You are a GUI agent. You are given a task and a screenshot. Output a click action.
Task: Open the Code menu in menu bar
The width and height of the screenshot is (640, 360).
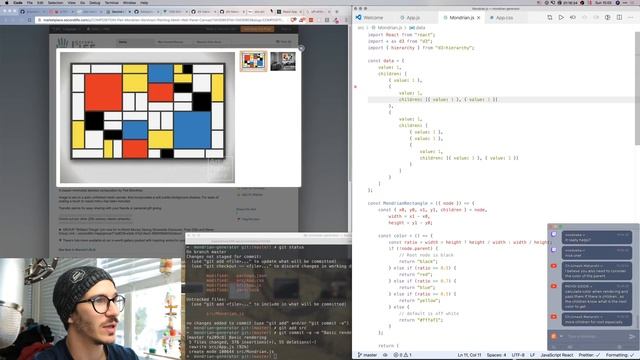pos(18,2)
